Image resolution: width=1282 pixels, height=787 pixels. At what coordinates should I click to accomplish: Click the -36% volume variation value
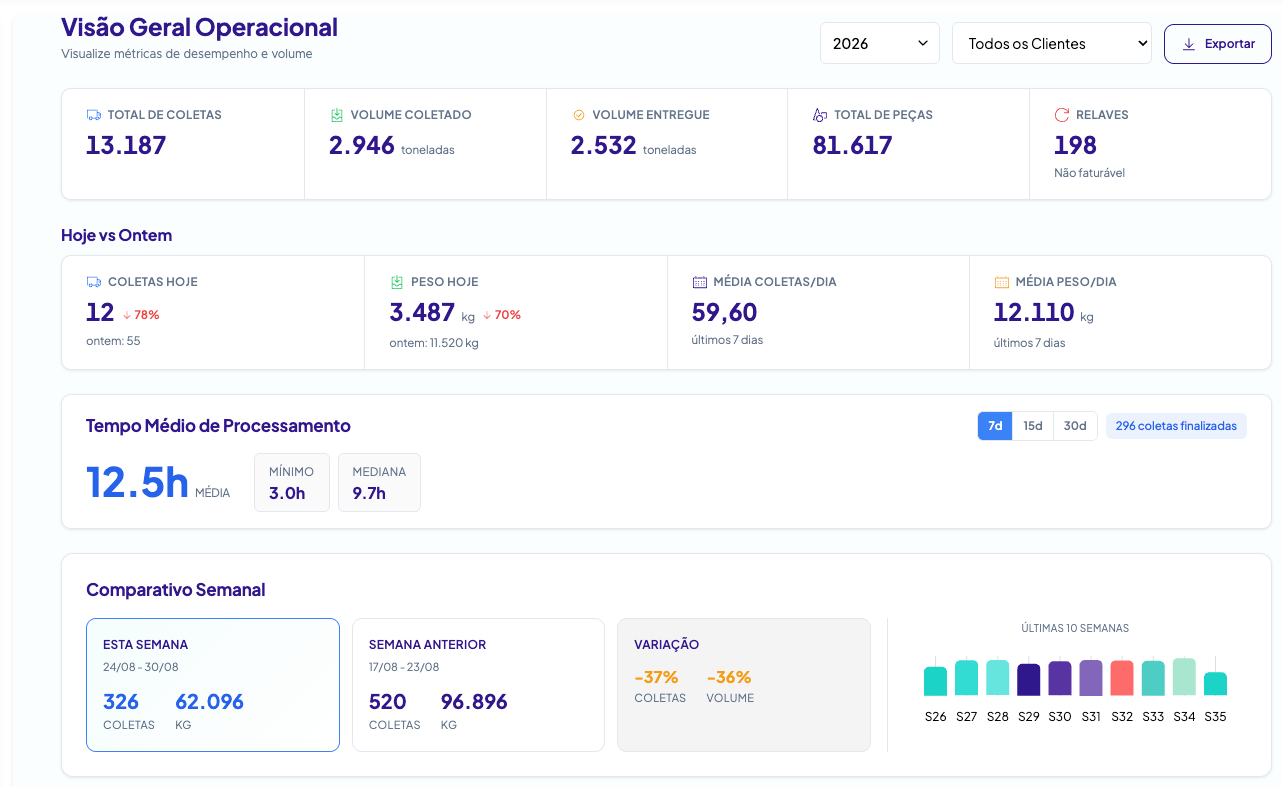[729, 677]
